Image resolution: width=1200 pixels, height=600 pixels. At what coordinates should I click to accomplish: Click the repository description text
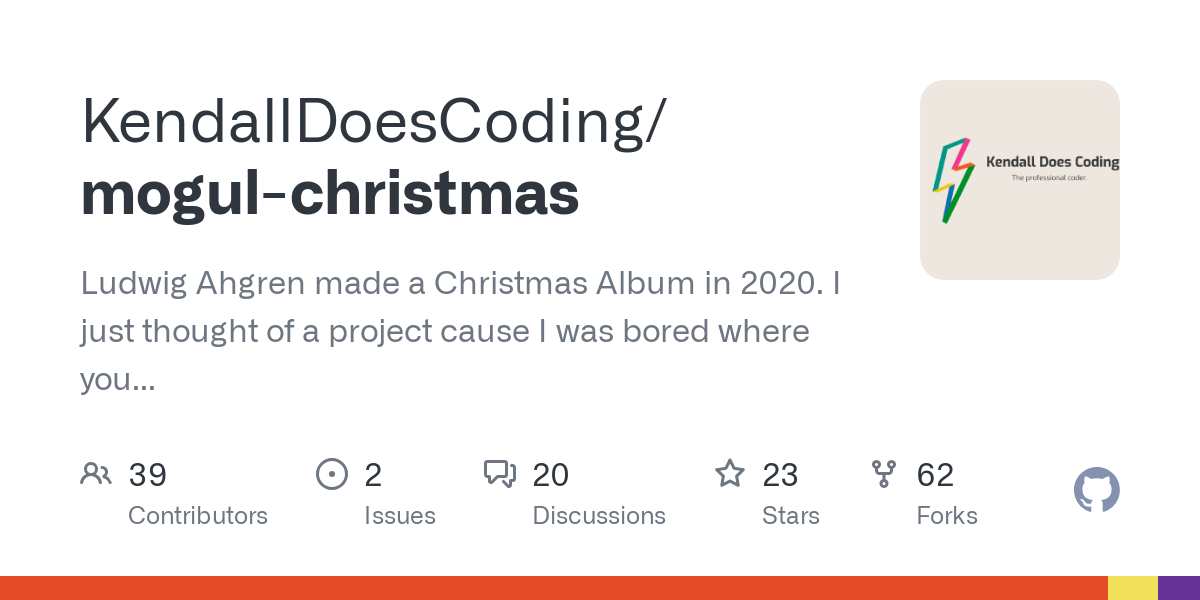pyautogui.click(x=460, y=330)
